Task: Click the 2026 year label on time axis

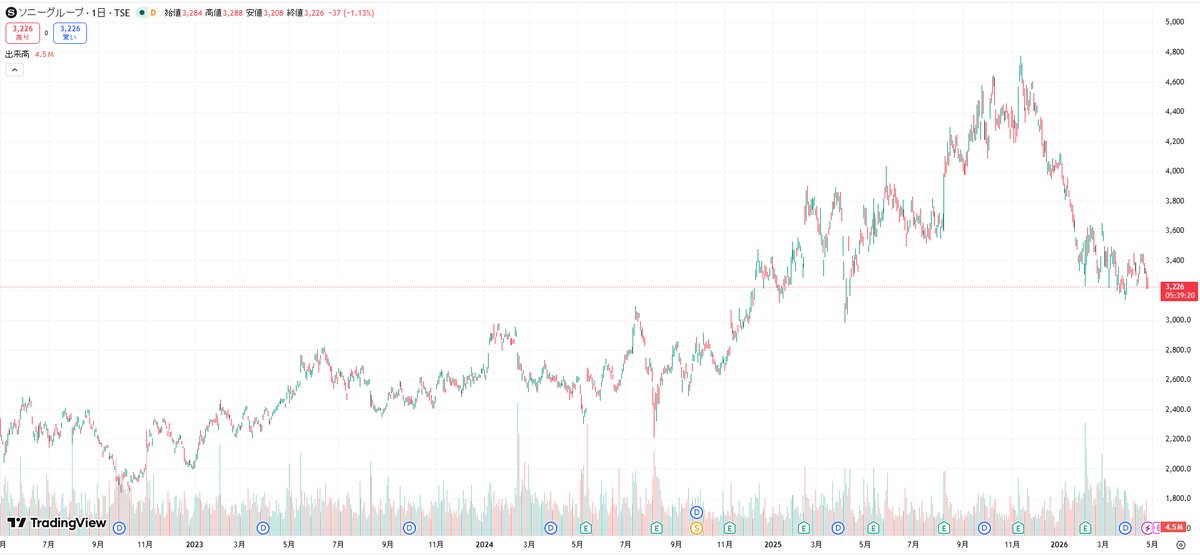Action: (1059, 545)
